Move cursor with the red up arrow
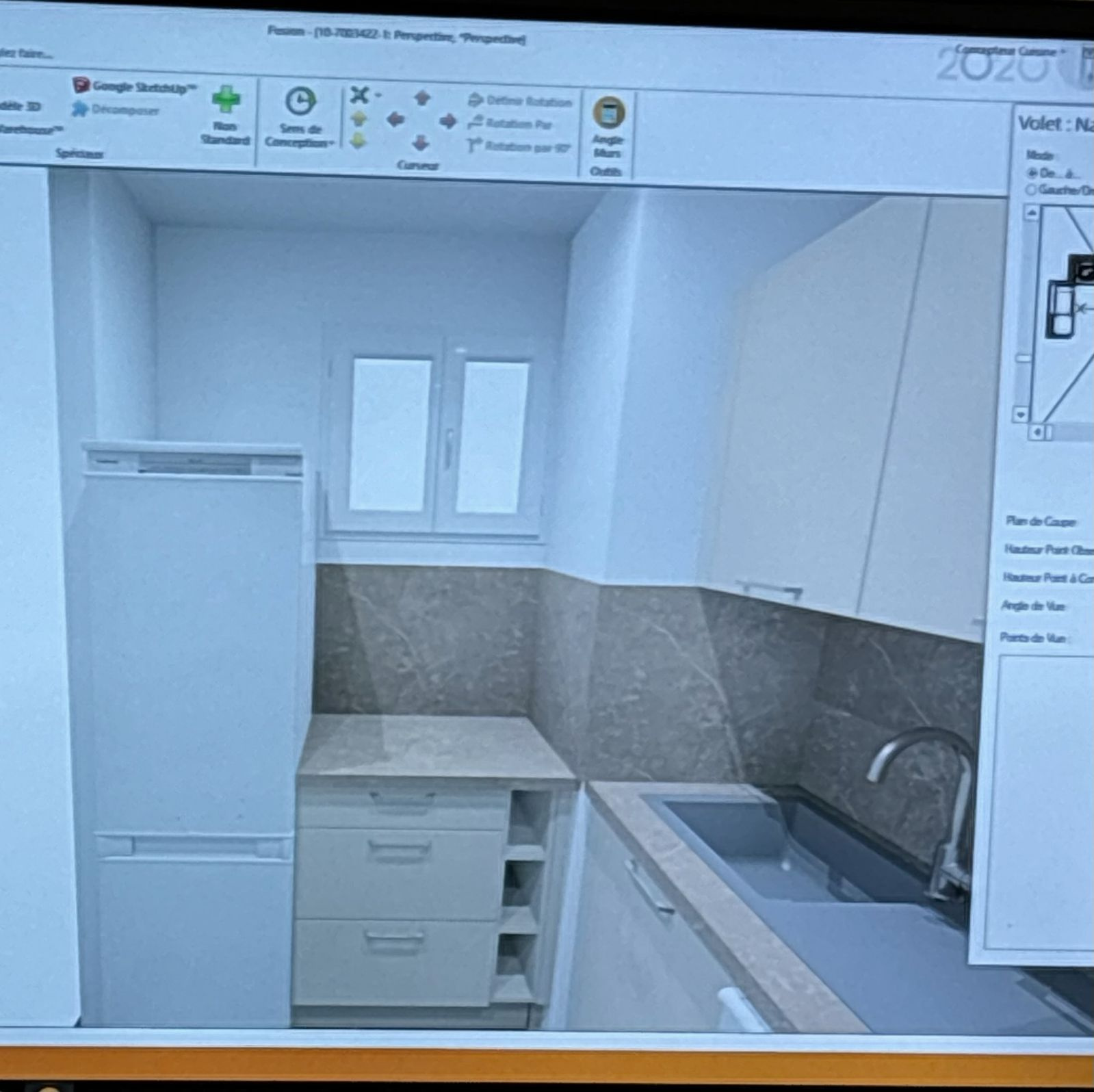Screen dimensions: 1094x1092 coord(422,98)
